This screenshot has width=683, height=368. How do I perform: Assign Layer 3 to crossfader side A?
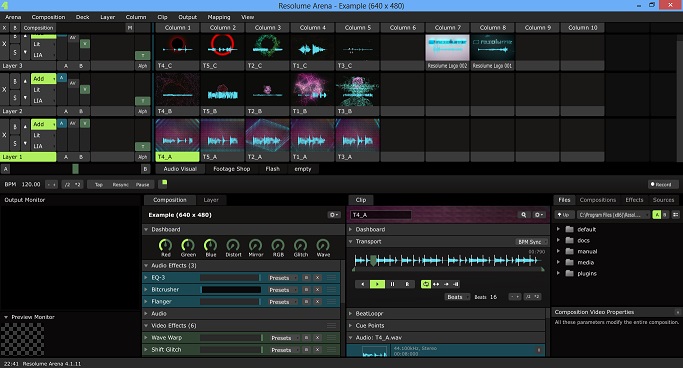coord(66,66)
